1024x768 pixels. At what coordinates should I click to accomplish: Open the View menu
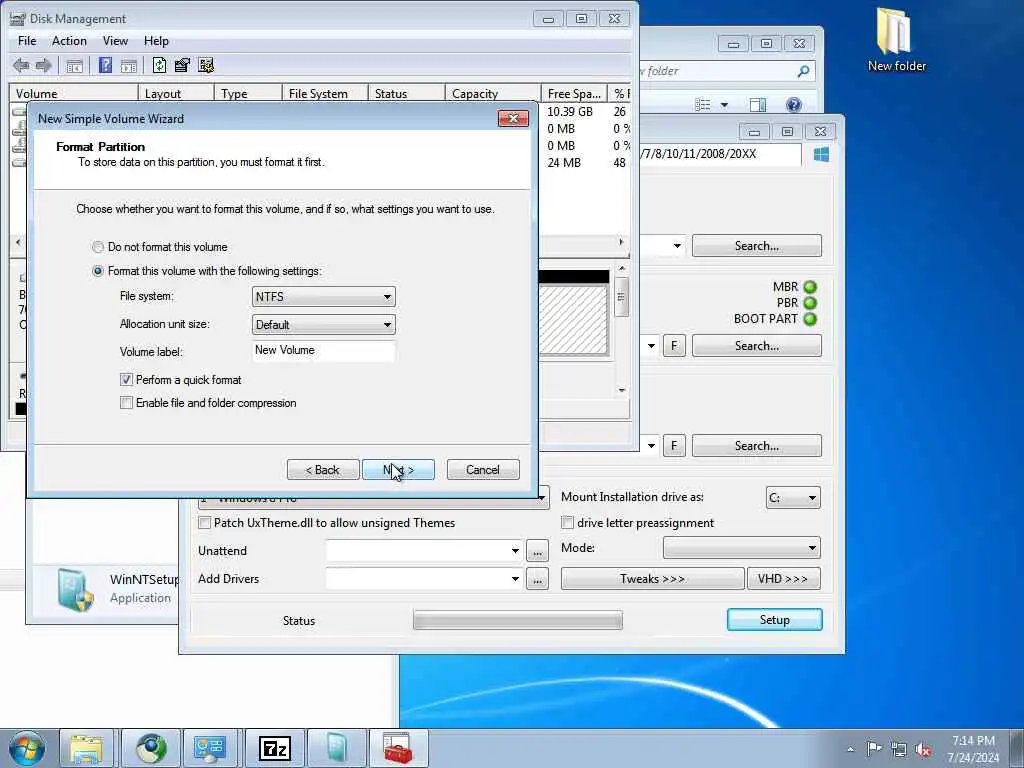[115, 40]
